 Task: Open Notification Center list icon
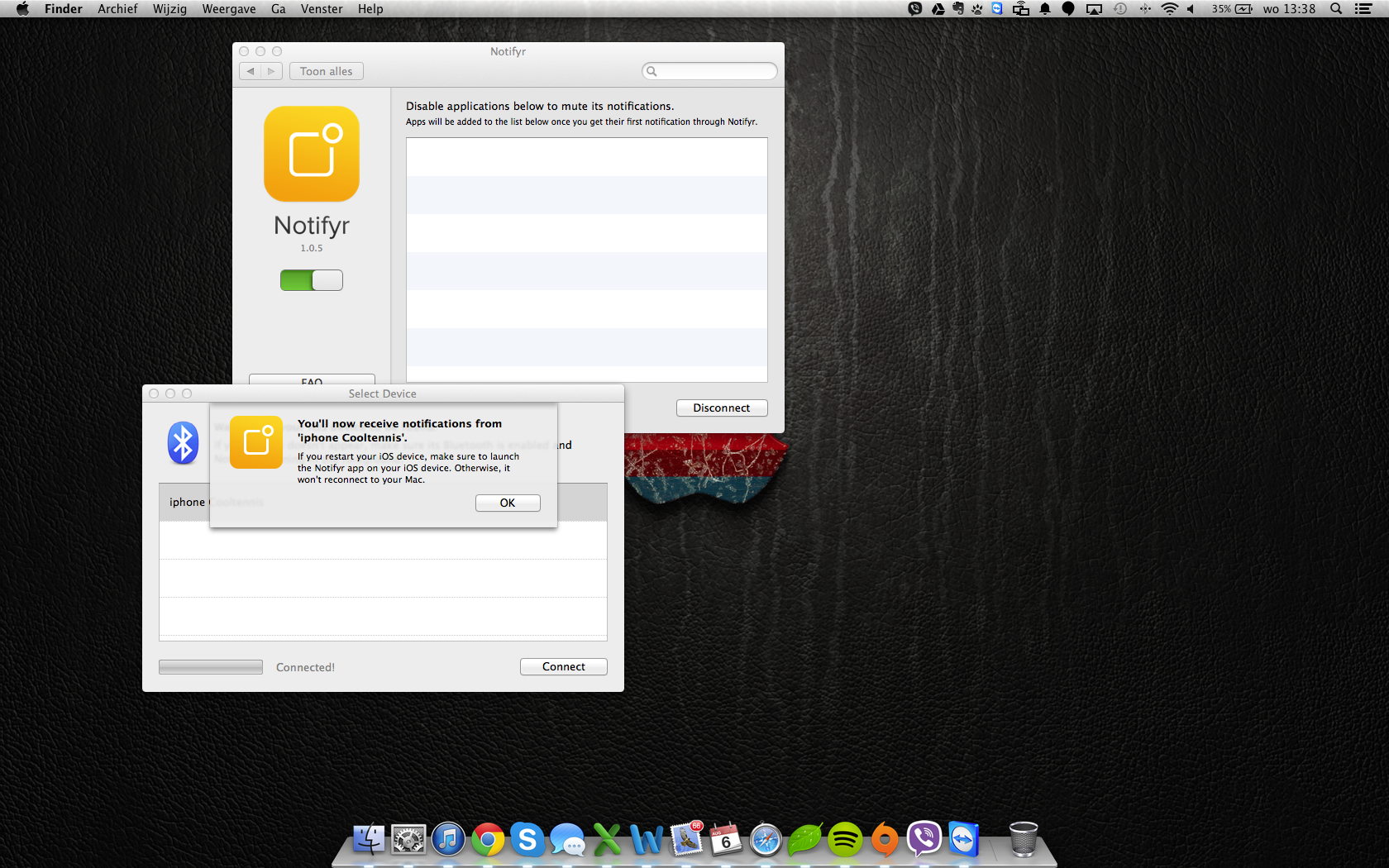point(1363,9)
